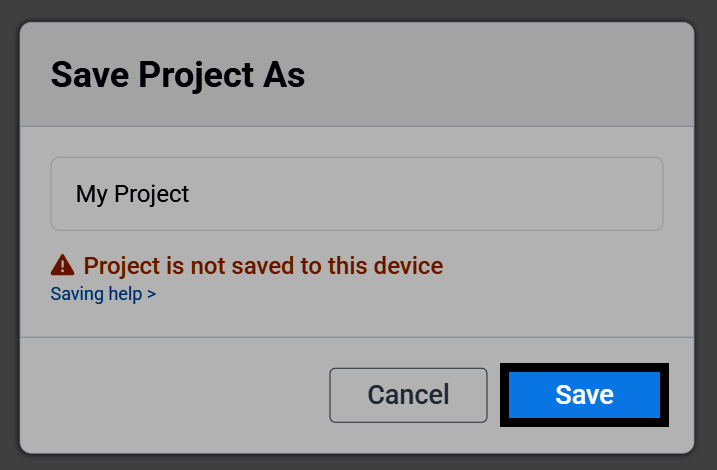Click the 'Project is not saved' warning text
The width and height of the screenshot is (717, 470).
point(263,266)
